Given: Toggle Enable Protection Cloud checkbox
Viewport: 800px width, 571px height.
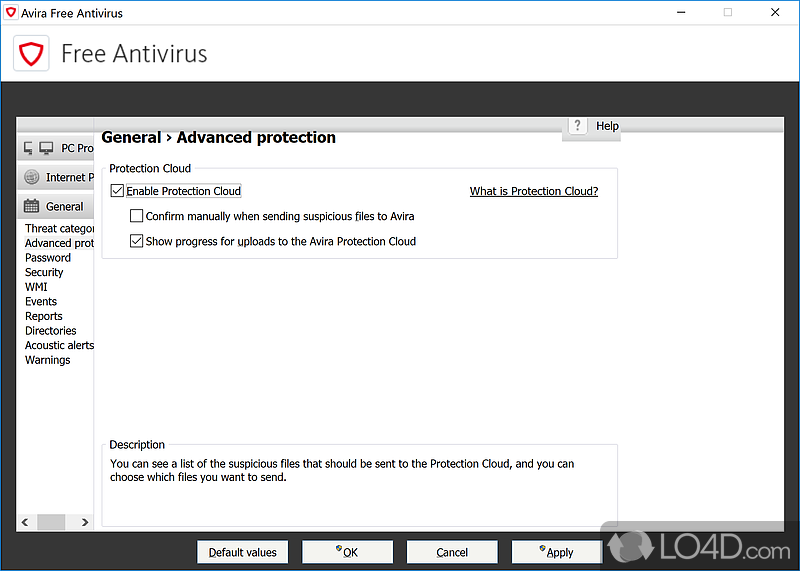Looking at the screenshot, I should [x=117, y=191].
